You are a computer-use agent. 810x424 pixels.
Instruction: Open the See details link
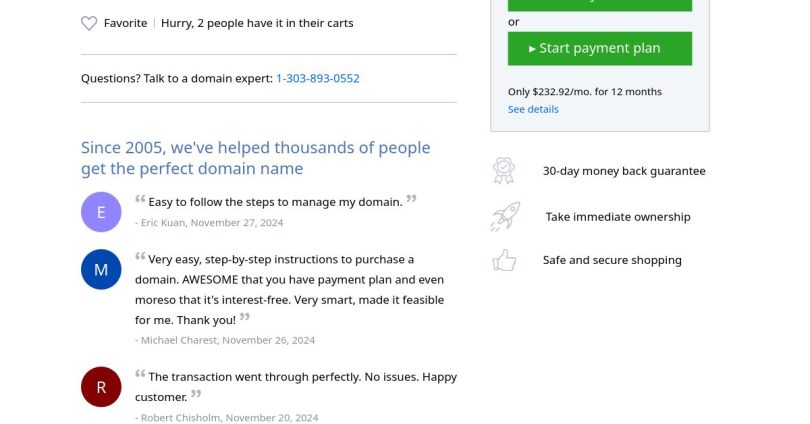click(x=533, y=109)
